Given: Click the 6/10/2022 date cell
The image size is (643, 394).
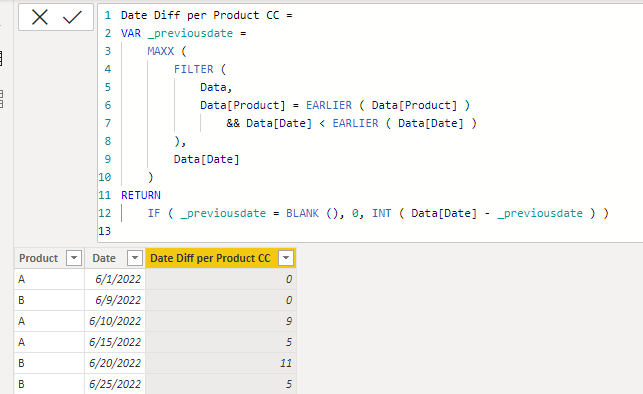Looking at the screenshot, I should pos(115,321).
